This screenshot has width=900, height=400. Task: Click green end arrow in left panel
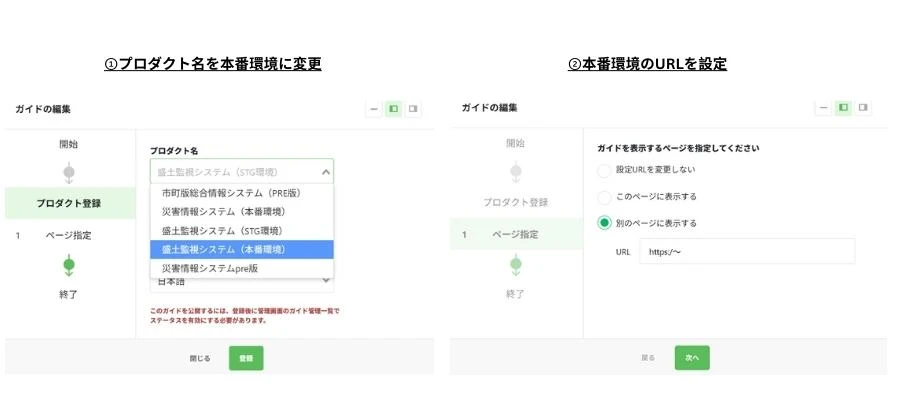click(69, 266)
